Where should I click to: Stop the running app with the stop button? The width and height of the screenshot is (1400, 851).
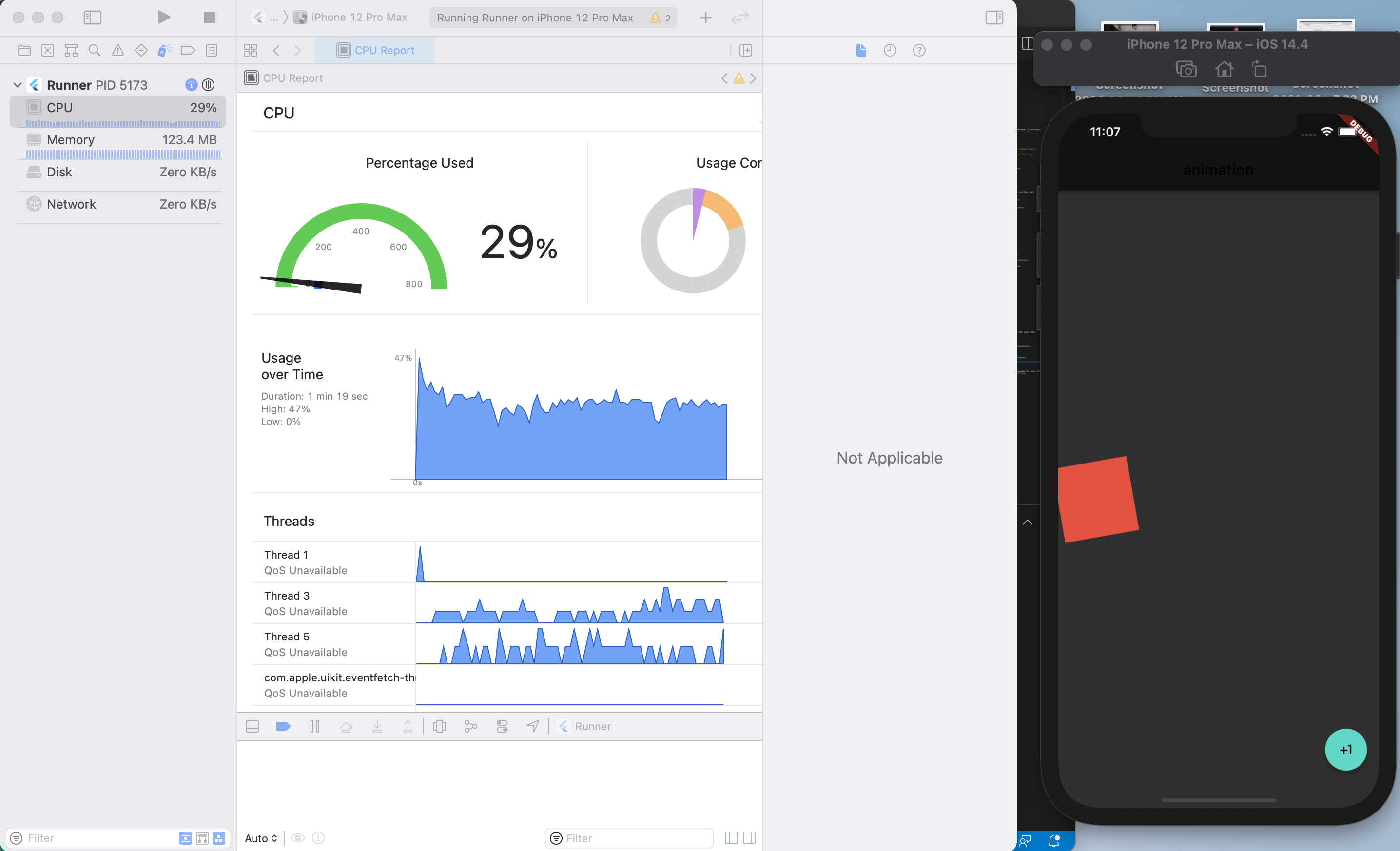(209, 18)
